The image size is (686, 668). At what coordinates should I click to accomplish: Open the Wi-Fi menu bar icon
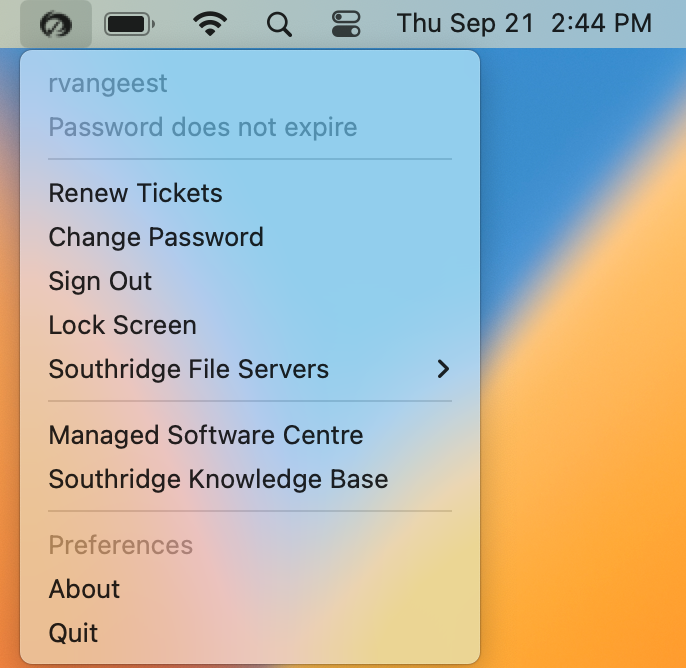point(210,24)
